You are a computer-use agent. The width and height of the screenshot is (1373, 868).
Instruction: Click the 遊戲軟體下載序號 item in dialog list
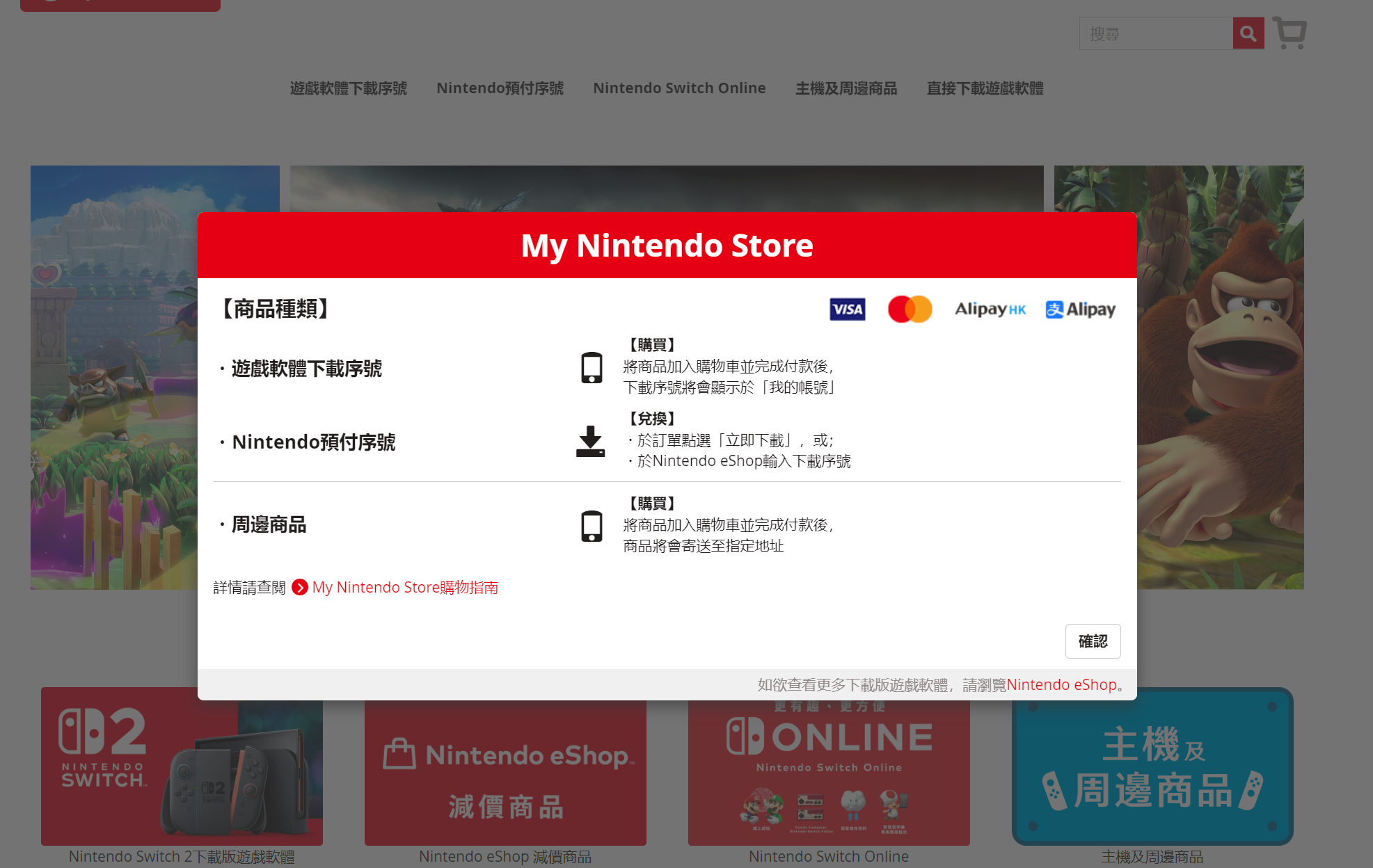click(x=307, y=369)
